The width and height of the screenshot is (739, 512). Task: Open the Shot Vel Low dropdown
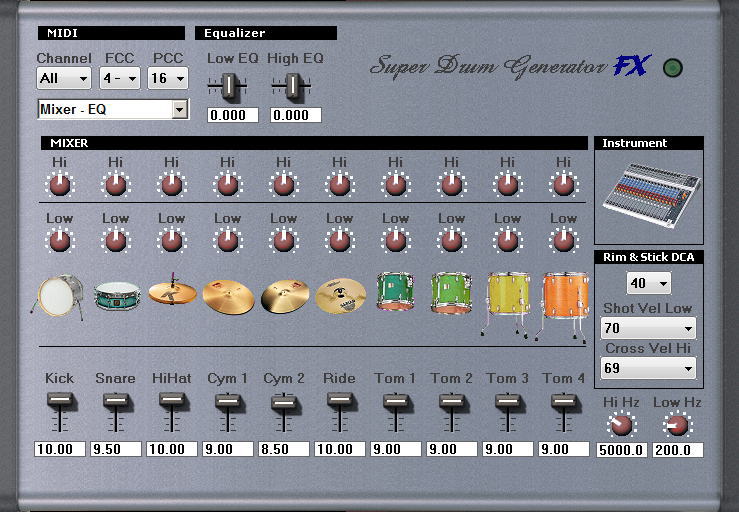pos(649,328)
